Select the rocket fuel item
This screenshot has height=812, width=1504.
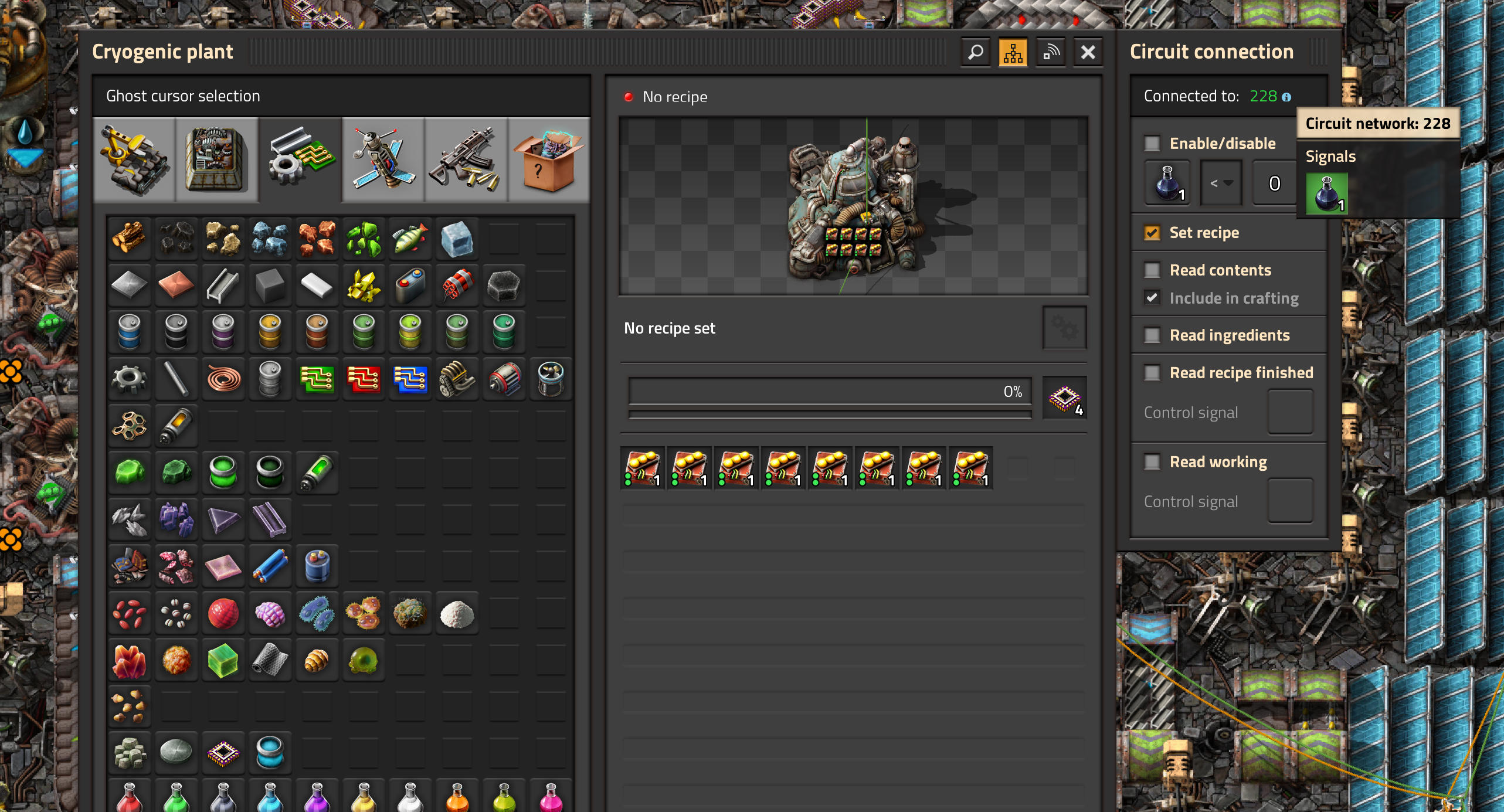176,426
